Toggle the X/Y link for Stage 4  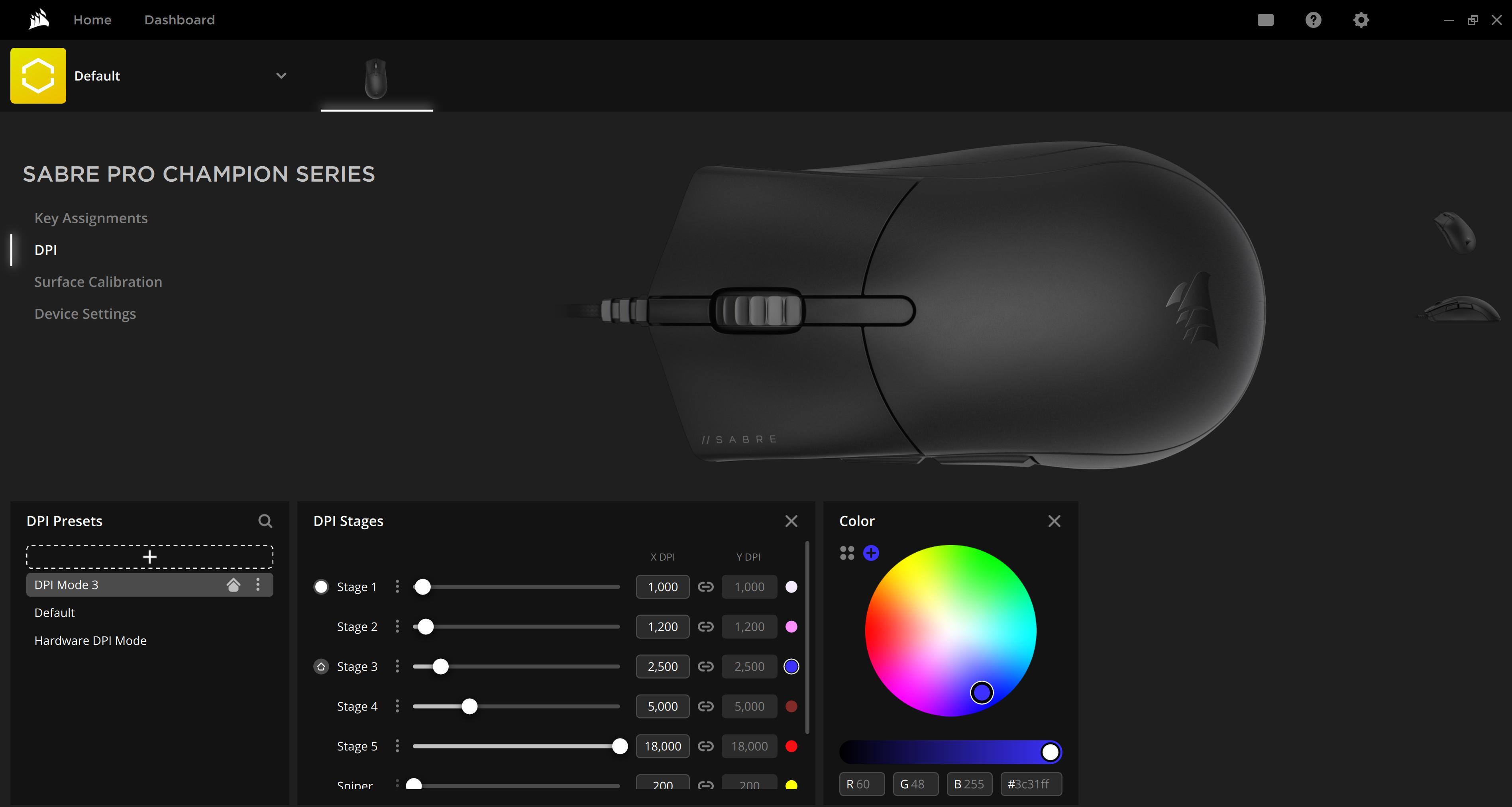pos(705,707)
